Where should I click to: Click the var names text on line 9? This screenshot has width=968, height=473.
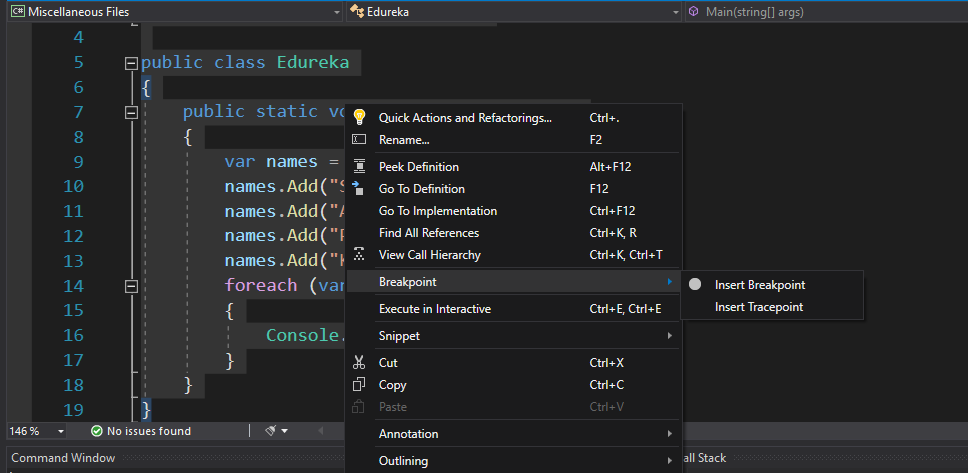pyautogui.click(x=271, y=162)
